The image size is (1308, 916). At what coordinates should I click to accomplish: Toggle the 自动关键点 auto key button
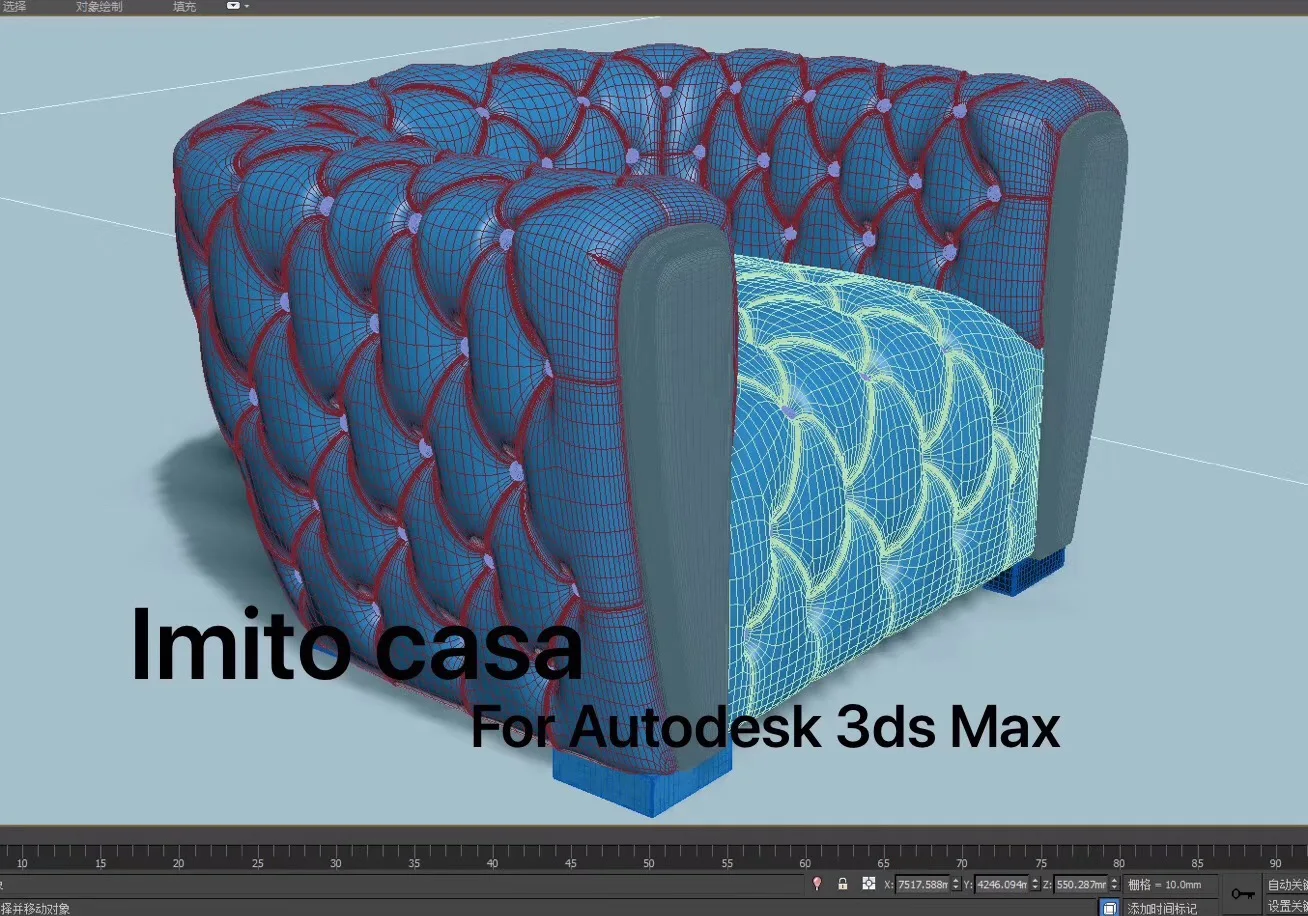1287,885
